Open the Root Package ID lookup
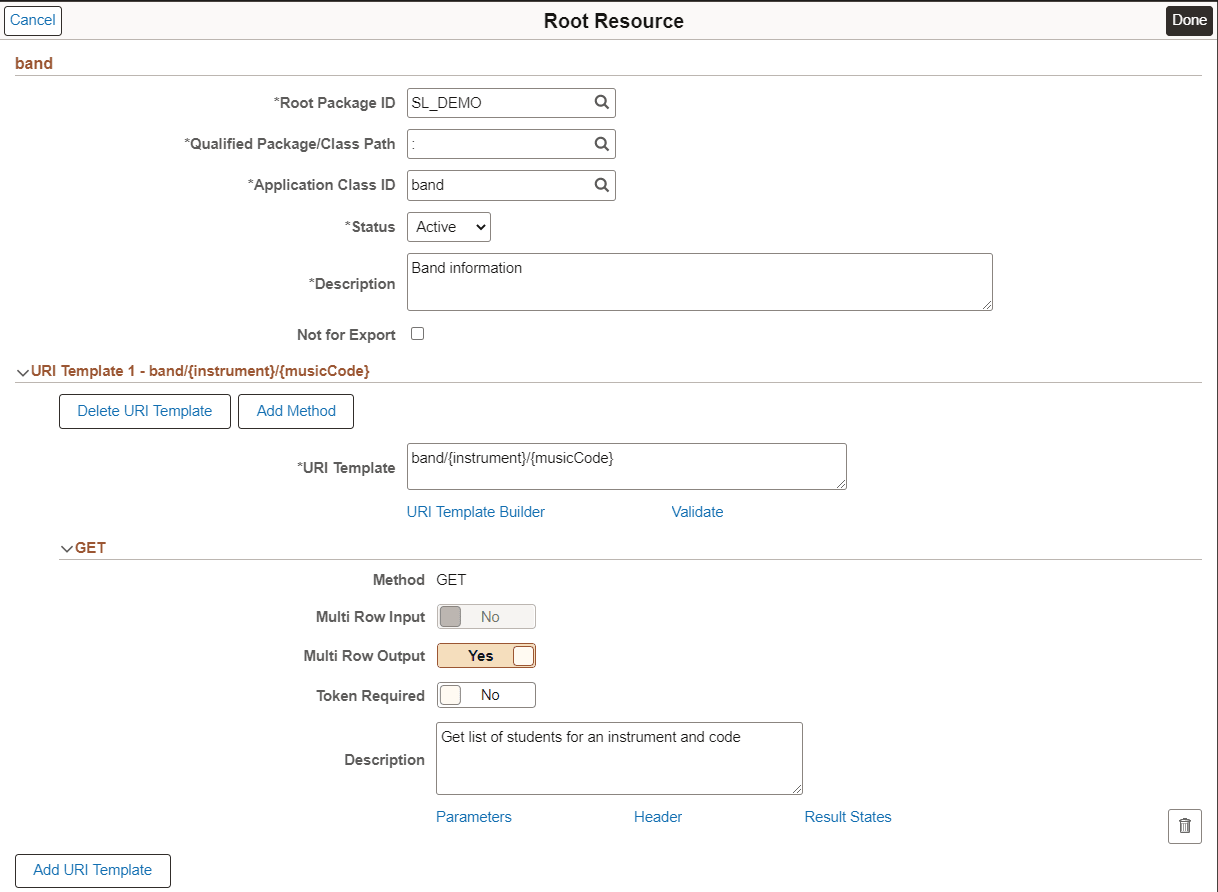 point(600,102)
